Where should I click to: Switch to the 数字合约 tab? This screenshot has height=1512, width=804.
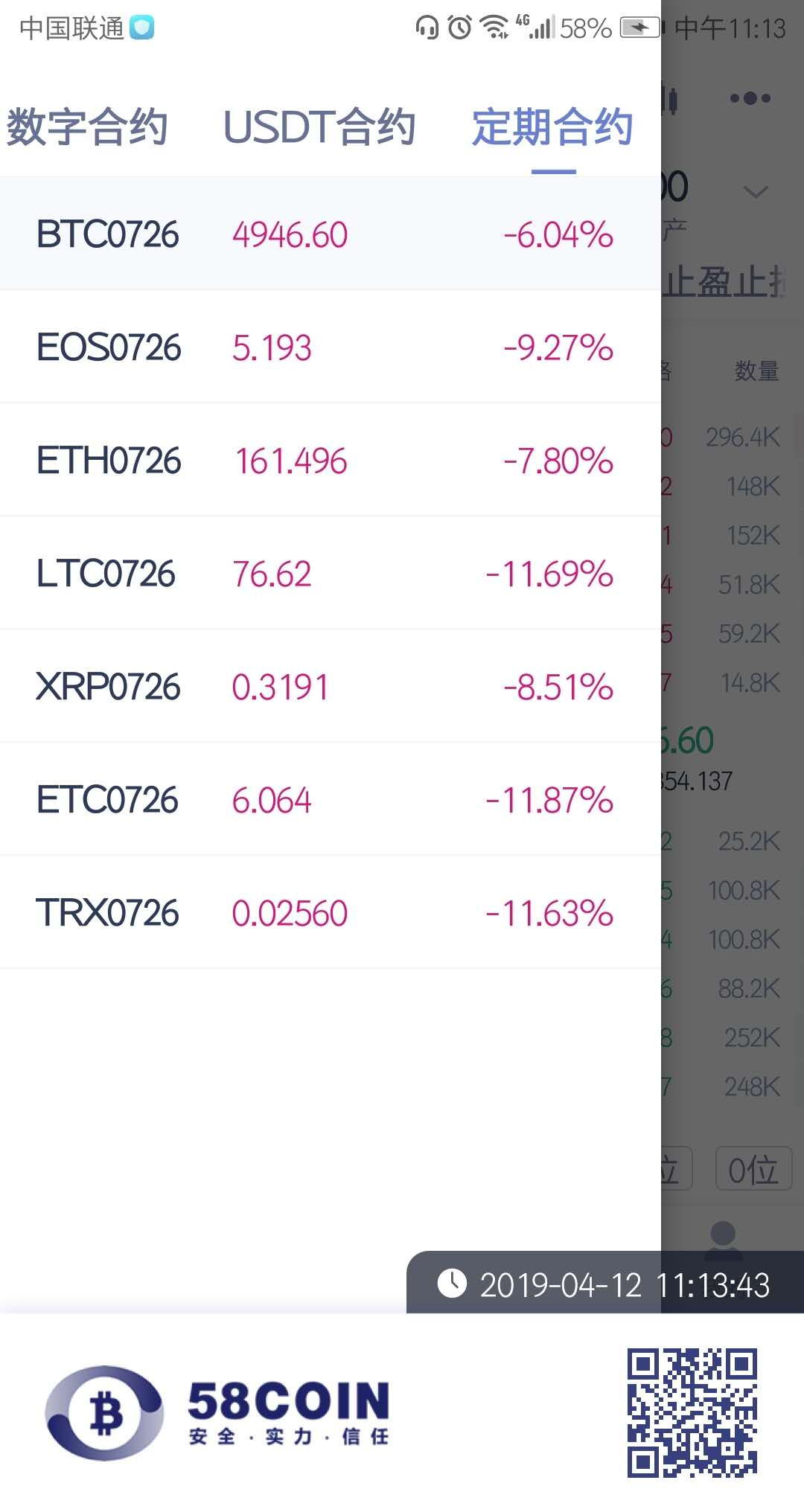[x=87, y=126]
